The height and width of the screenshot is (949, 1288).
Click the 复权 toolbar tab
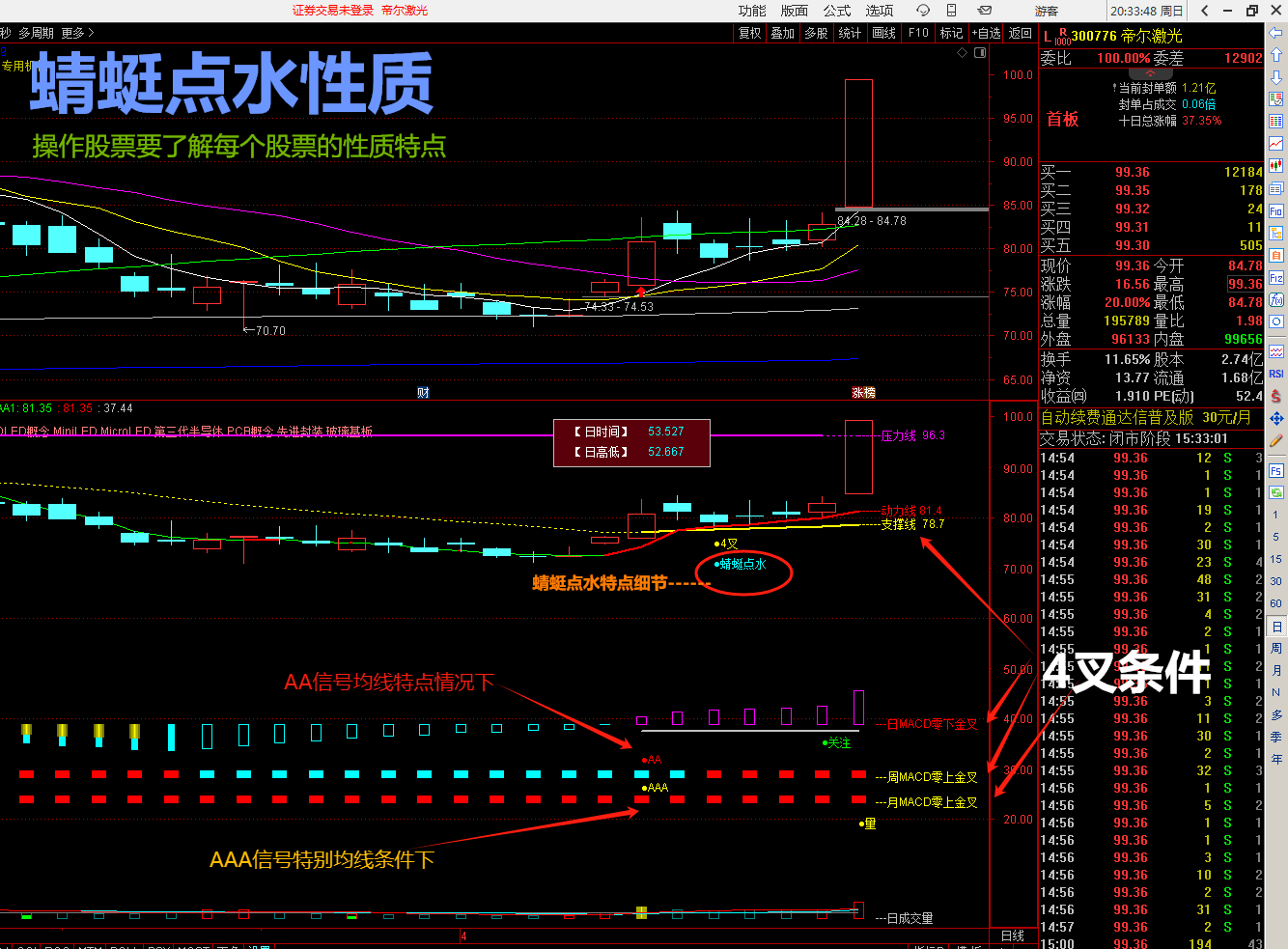[750, 33]
